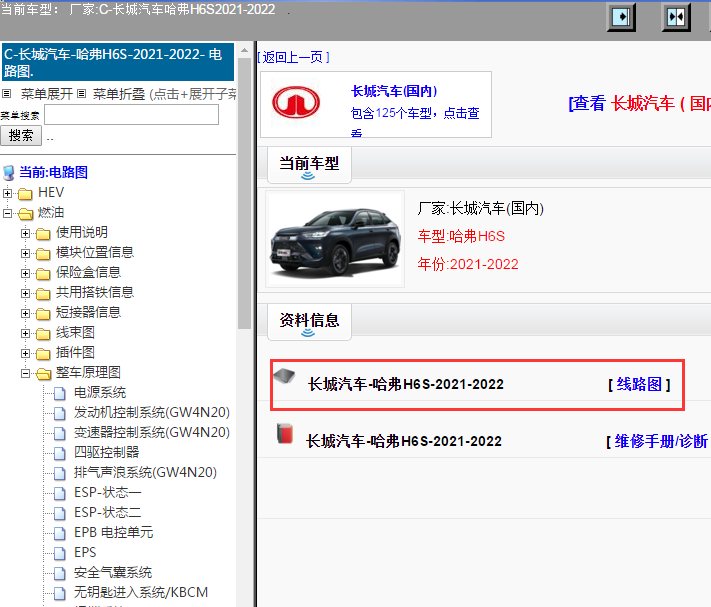Image resolution: width=711 pixels, height=607 pixels.
Task: Click the EPS document icon
Action: click(x=59, y=554)
